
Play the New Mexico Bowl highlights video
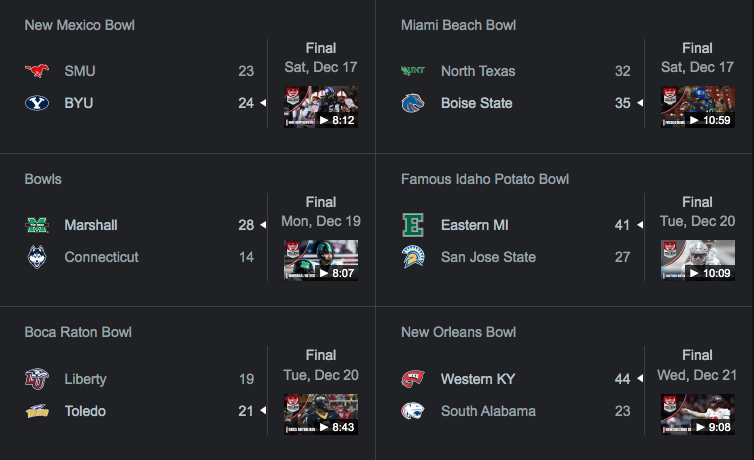(x=320, y=107)
